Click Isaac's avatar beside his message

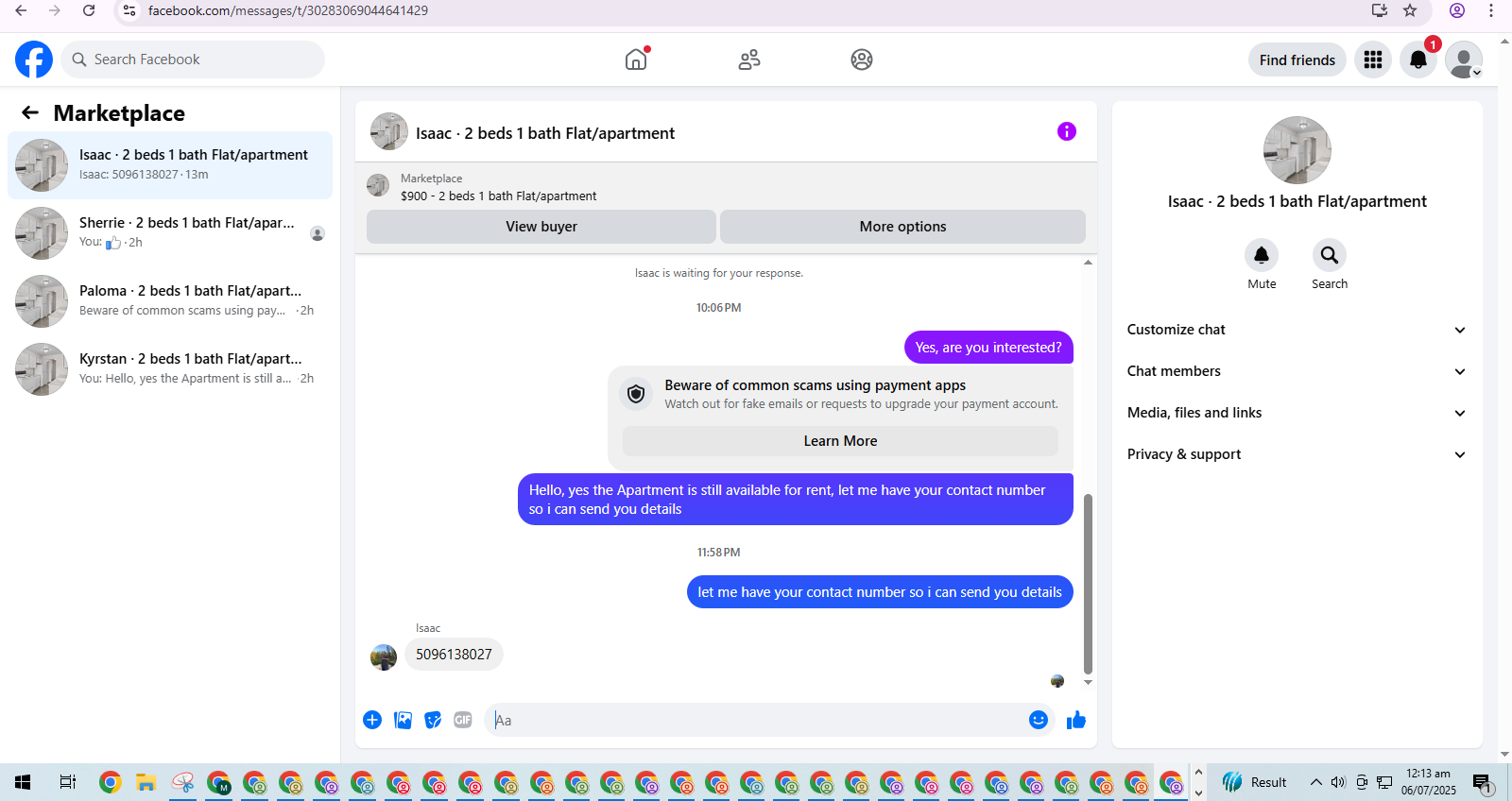click(x=384, y=656)
